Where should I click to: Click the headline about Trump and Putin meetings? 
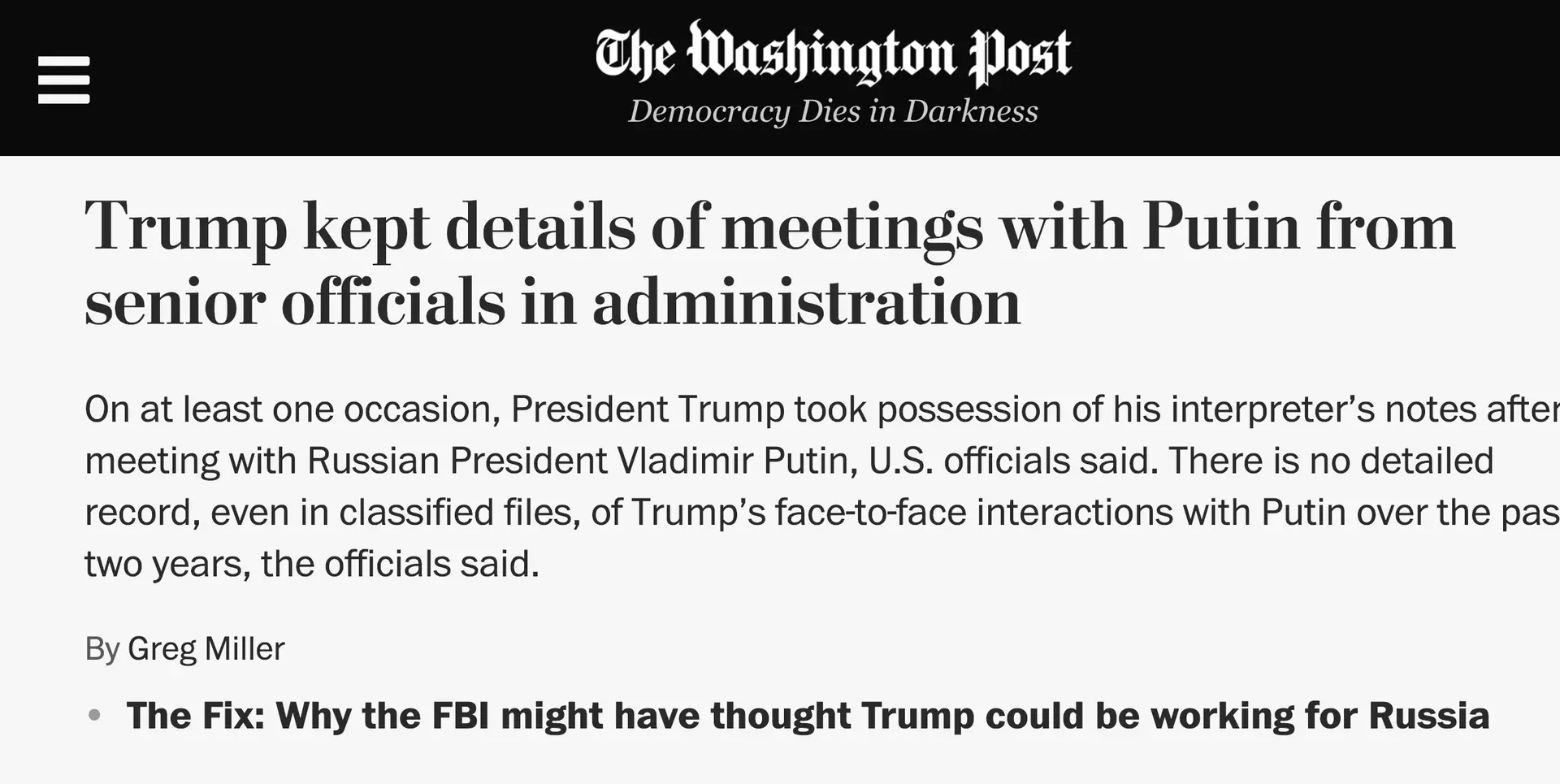point(769,264)
